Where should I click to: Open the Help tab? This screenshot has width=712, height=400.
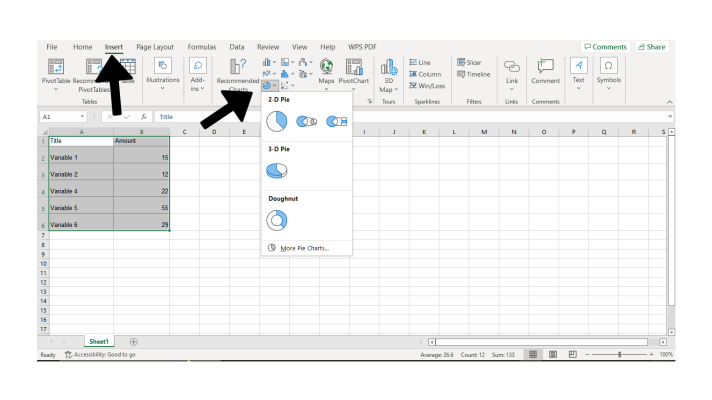click(x=327, y=47)
